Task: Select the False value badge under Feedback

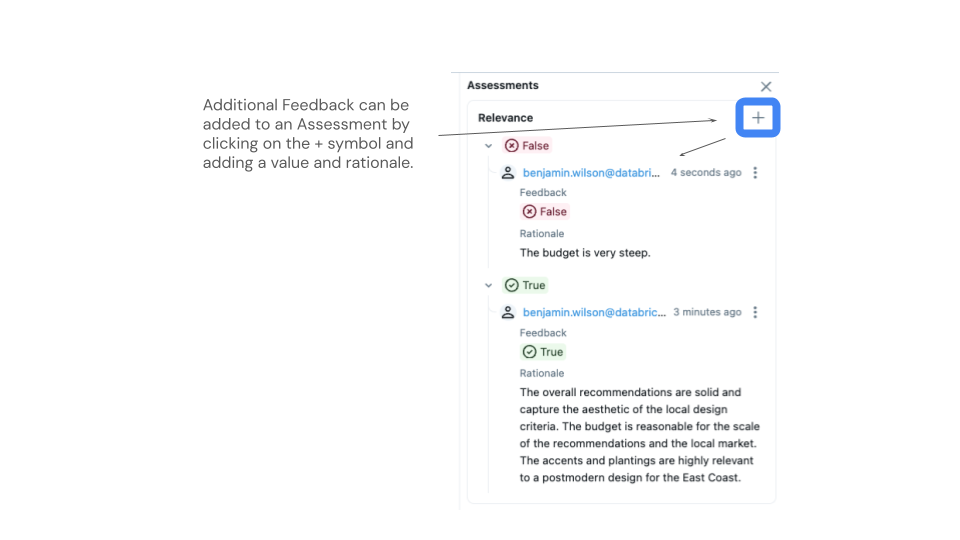Action: (x=545, y=212)
